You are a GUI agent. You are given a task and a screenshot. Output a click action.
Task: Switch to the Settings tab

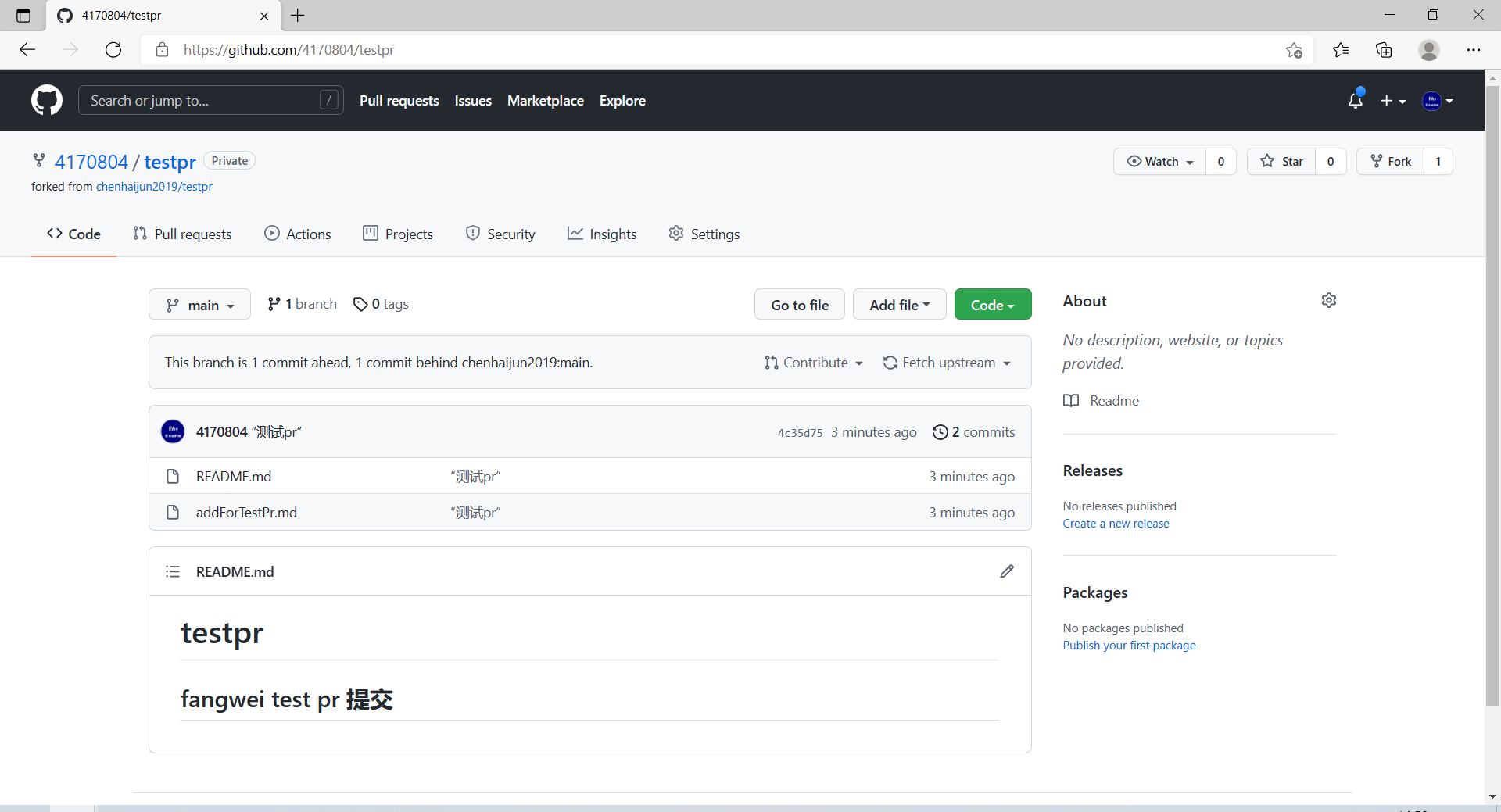704,234
